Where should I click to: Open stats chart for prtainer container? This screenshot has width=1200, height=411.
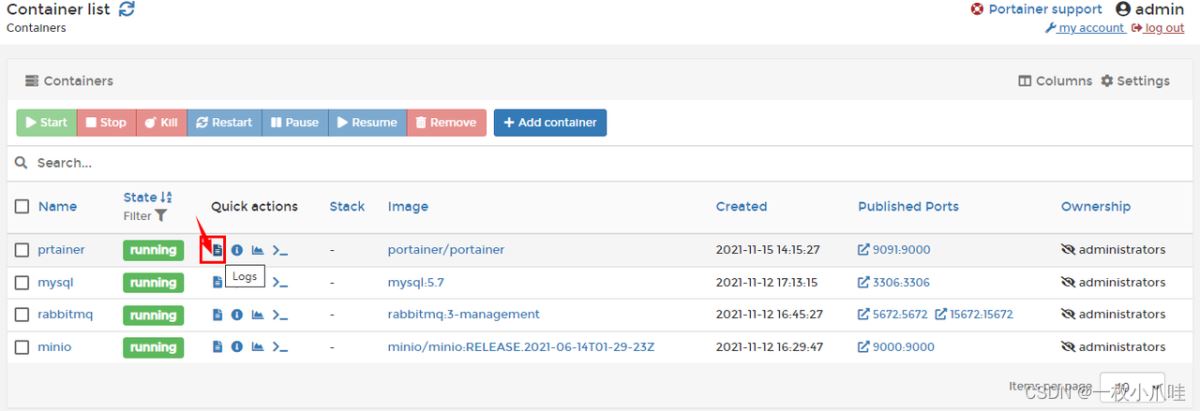click(x=257, y=250)
